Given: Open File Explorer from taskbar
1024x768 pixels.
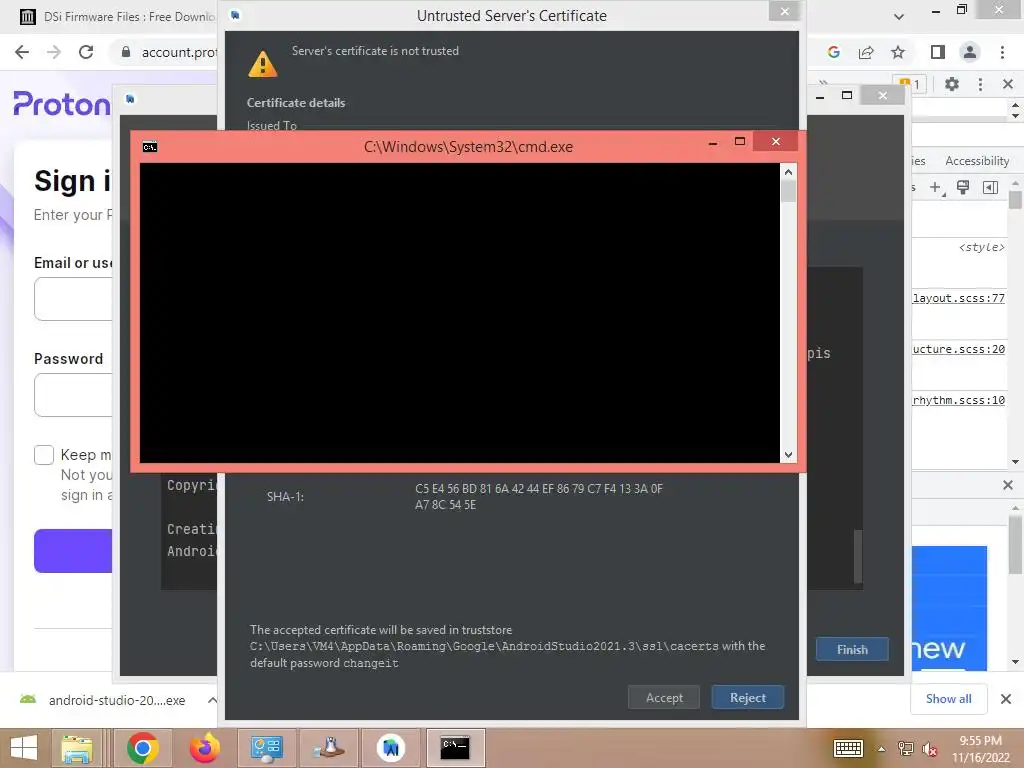Looking at the screenshot, I should (77, 748).
